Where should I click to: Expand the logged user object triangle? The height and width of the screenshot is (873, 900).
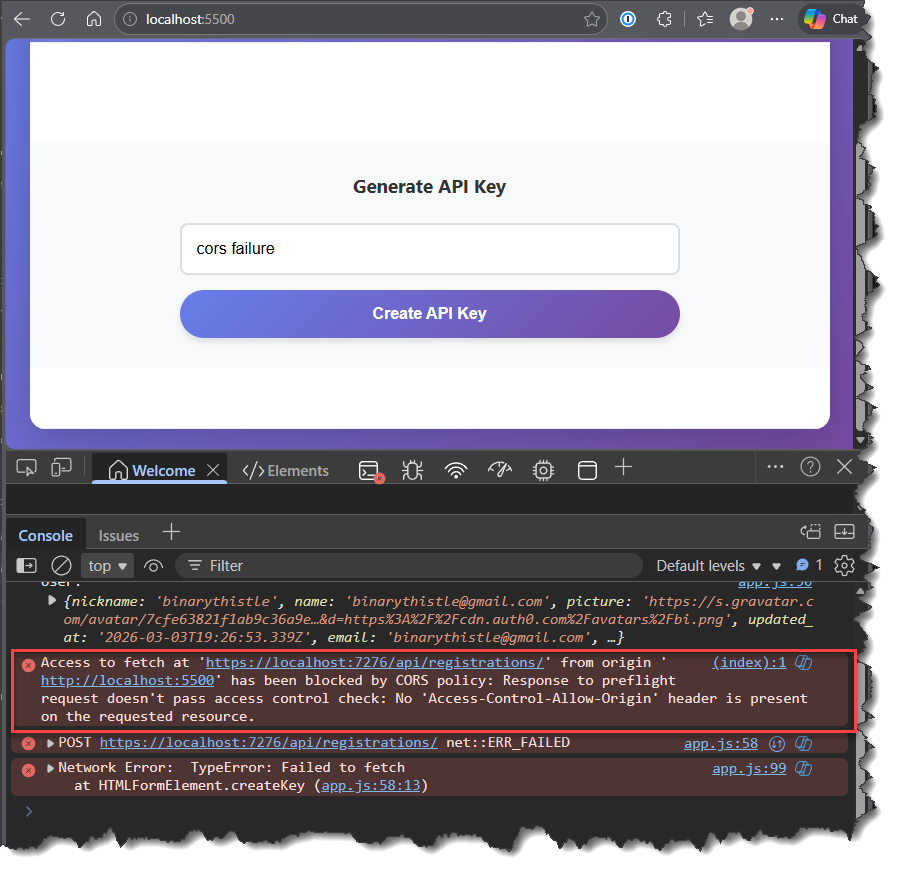coord(52,601)
